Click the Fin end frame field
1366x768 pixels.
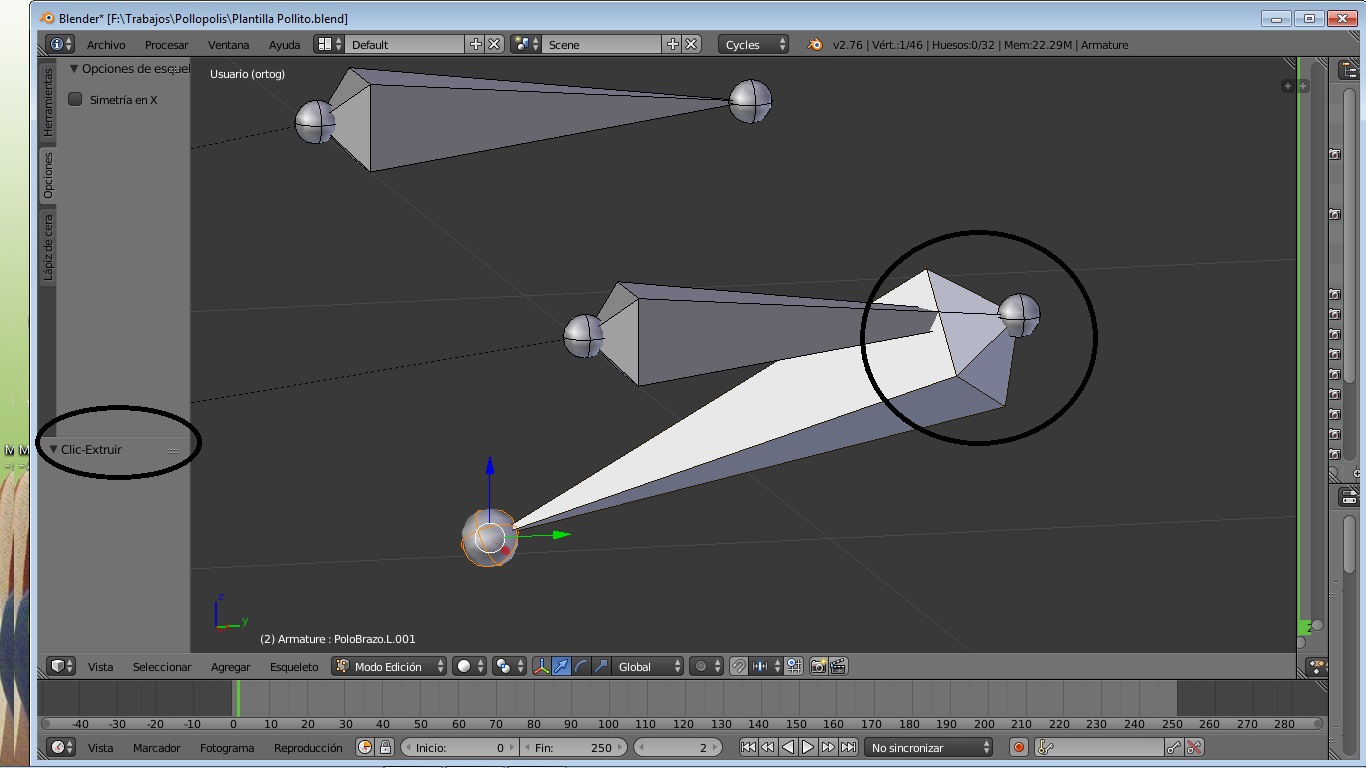coord(573,747)
